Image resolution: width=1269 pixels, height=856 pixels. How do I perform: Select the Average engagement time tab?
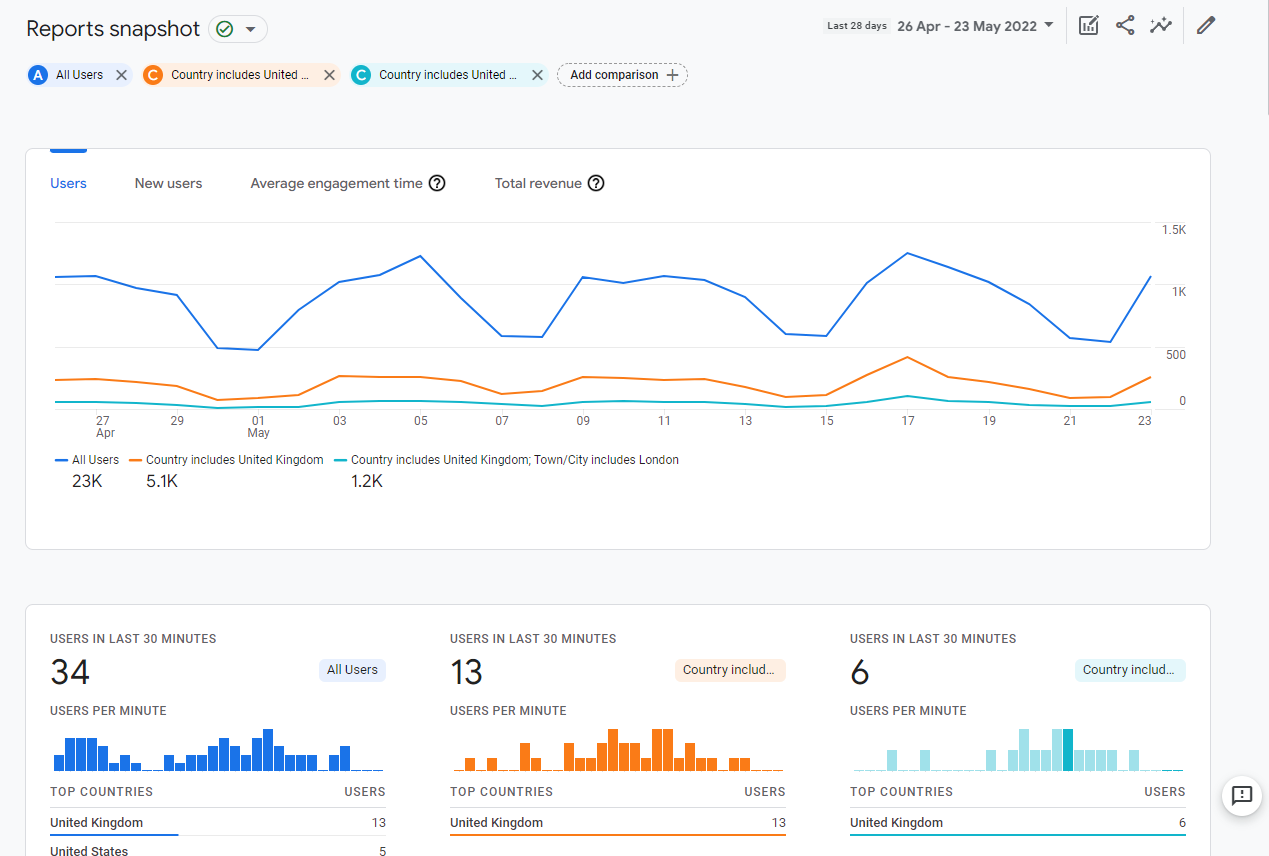coord(336,183)
